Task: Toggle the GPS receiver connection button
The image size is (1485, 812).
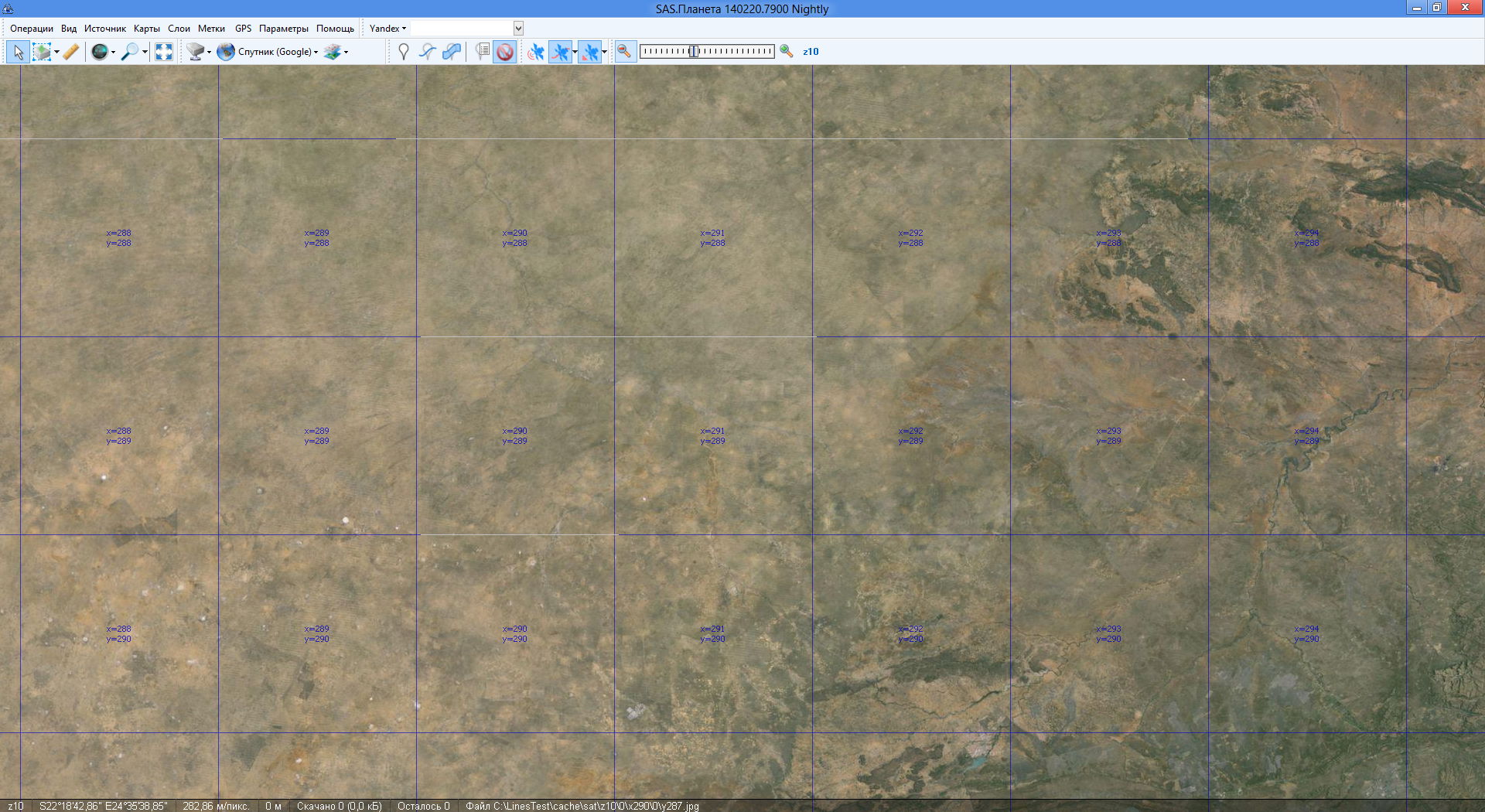Action: coord(535,52)
